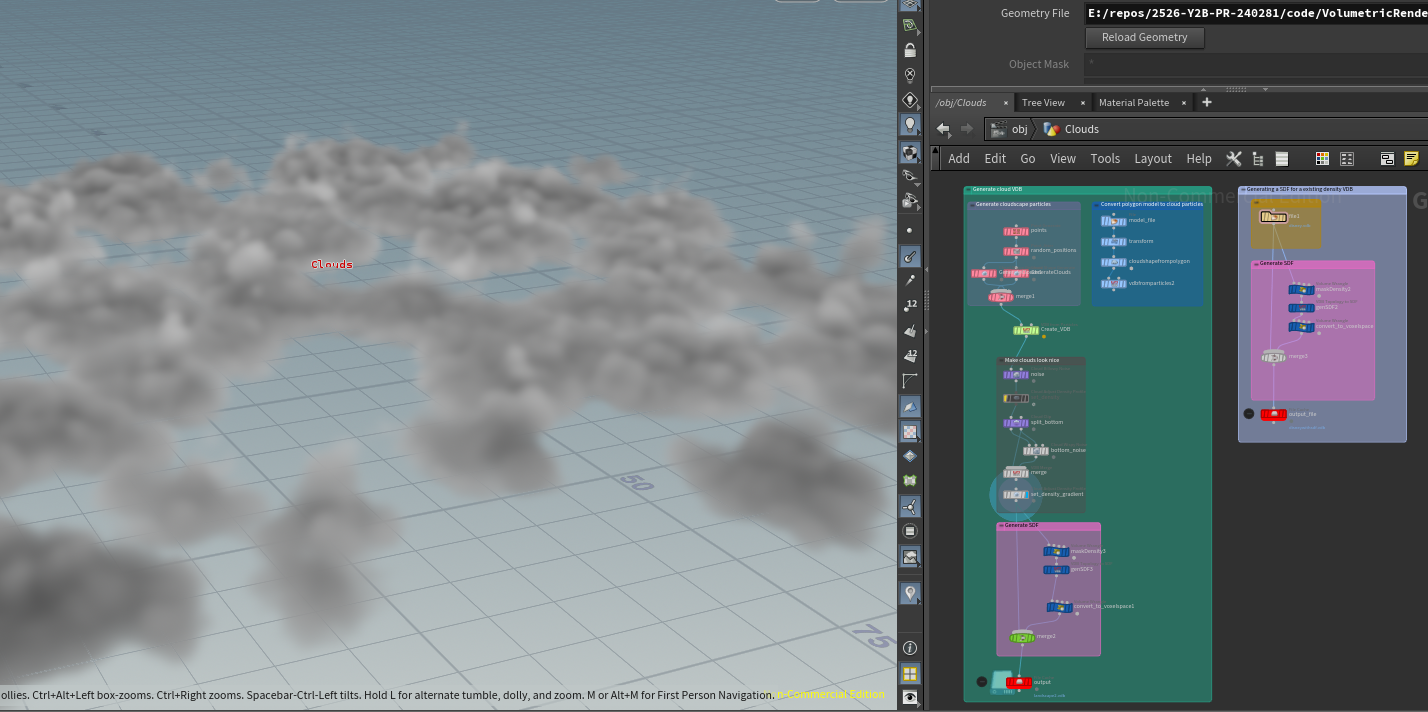Click the pane layout grid icon right of network menus
Screen dimensions: 1428x712
(1346, 158)
